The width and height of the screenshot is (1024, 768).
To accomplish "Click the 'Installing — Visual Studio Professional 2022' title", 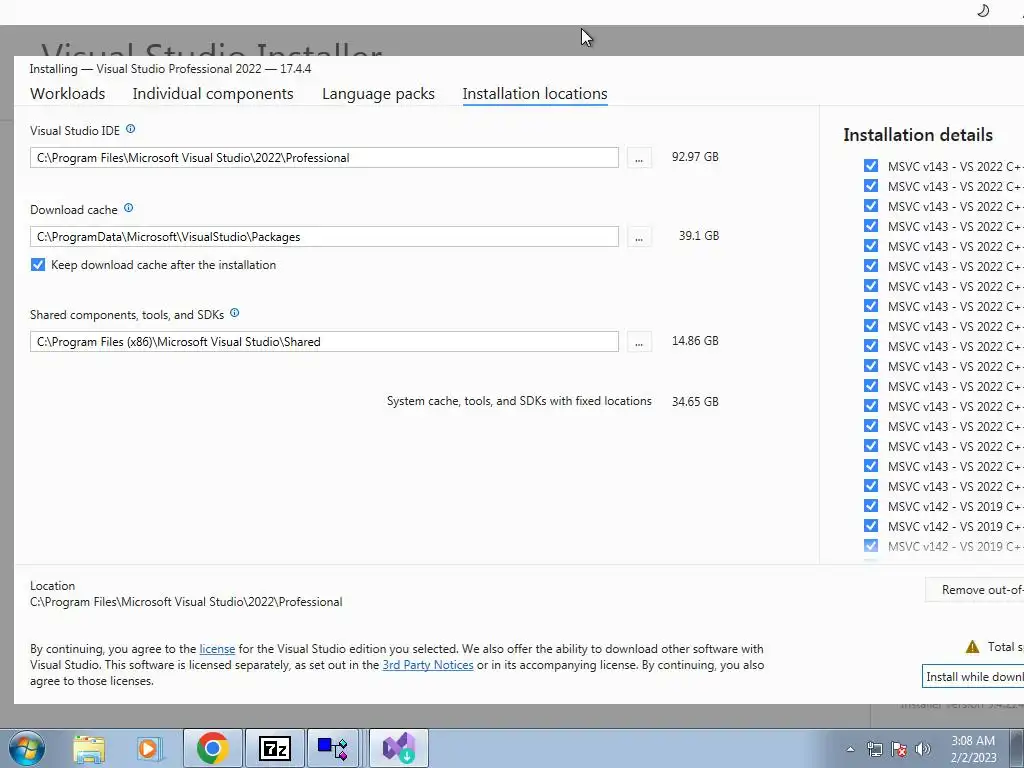I will [x=170, y=69].
